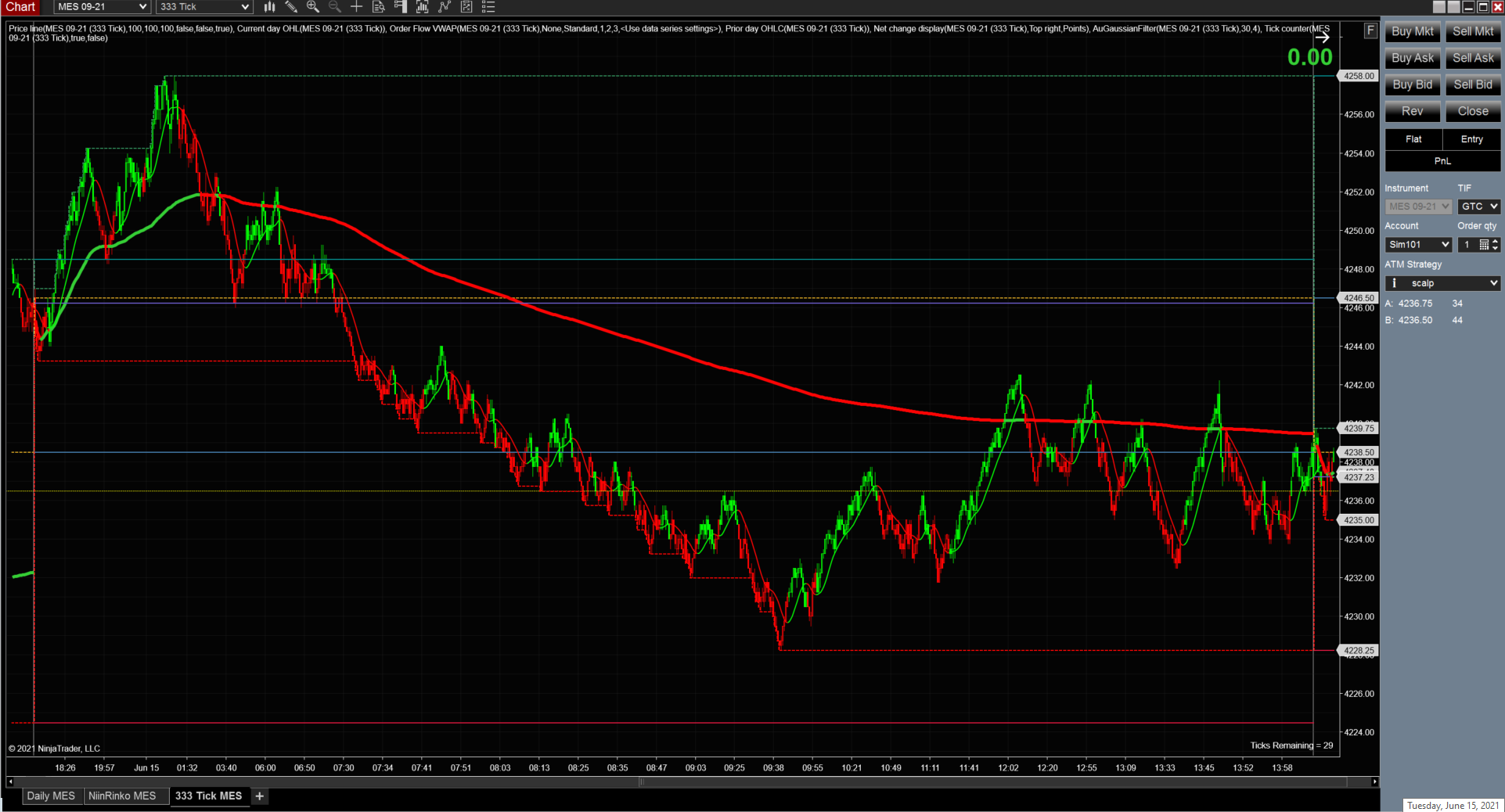Image resolution: width=1505 pixels, height=812 pixels.
Task: Click the indicator description text at top
Action: pos(669,33)
